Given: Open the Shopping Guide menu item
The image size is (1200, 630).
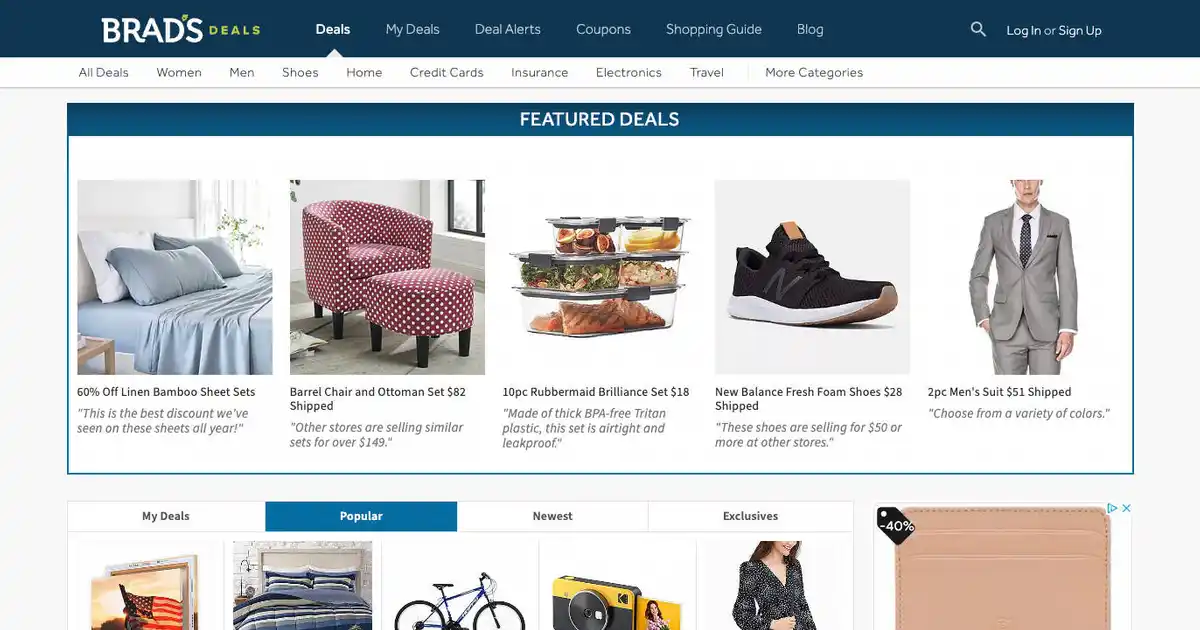Looking at the screenshot, I should pos(714,29).
